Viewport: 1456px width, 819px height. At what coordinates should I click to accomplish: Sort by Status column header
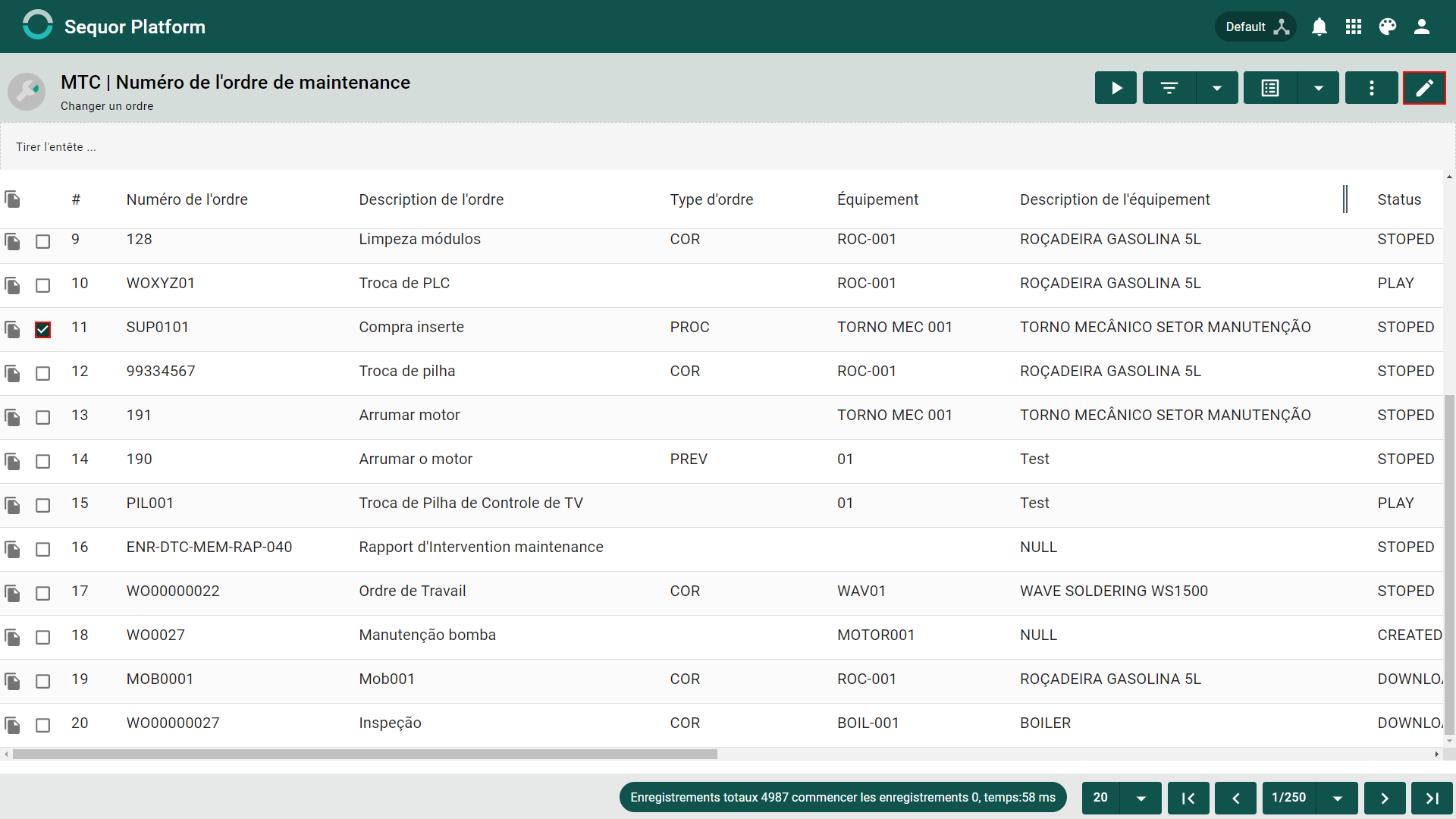[x=1399, y=199]
